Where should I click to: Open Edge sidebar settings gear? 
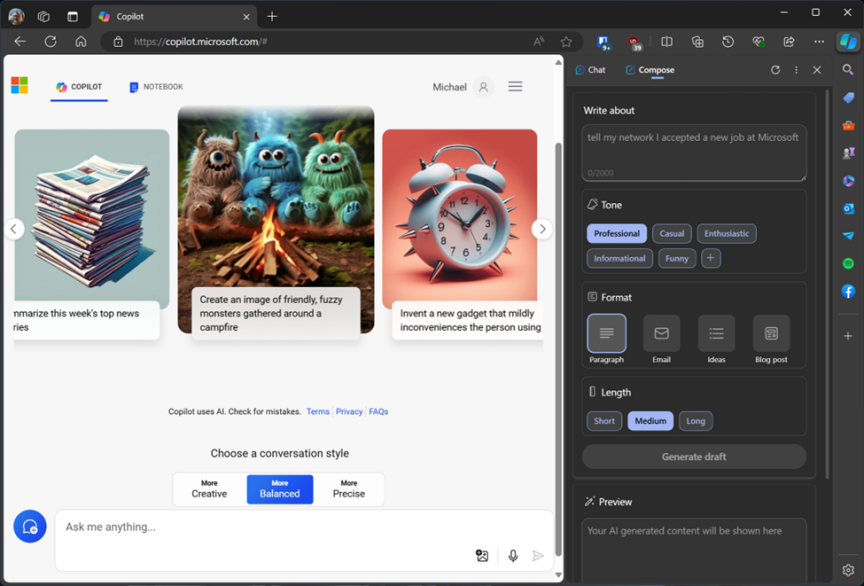(848, 571)
